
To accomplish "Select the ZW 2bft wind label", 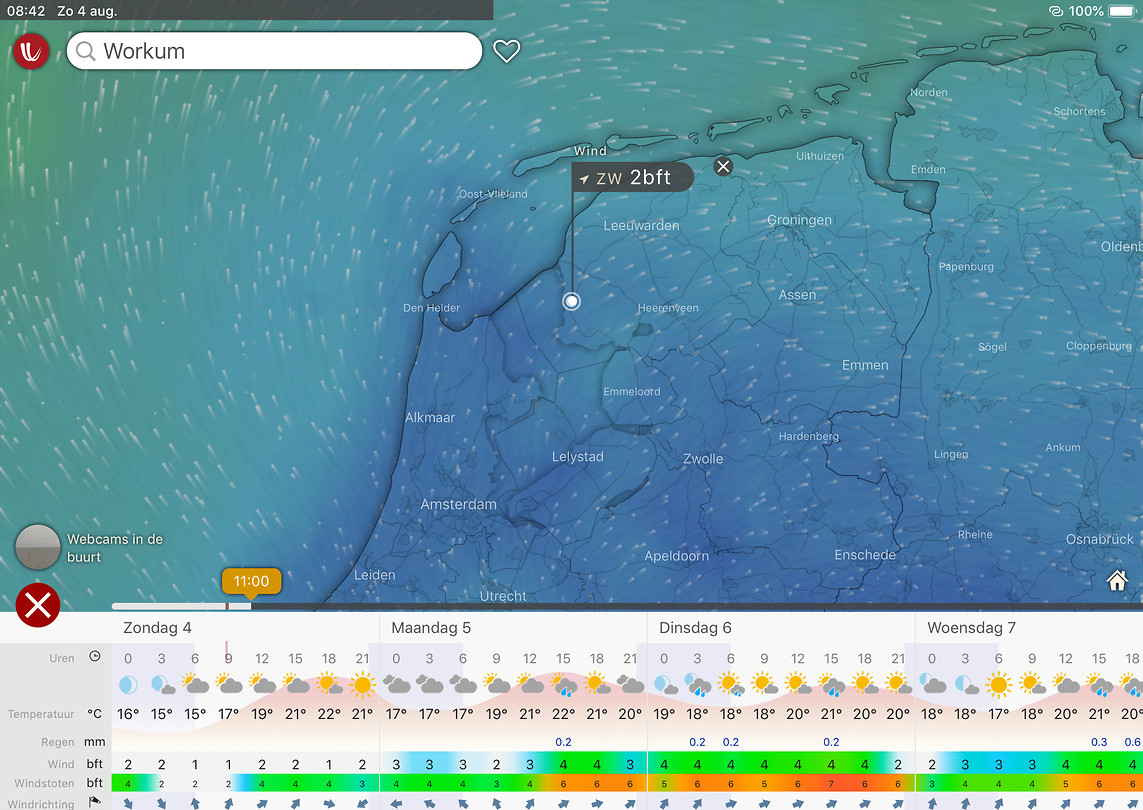I will 632,177.
